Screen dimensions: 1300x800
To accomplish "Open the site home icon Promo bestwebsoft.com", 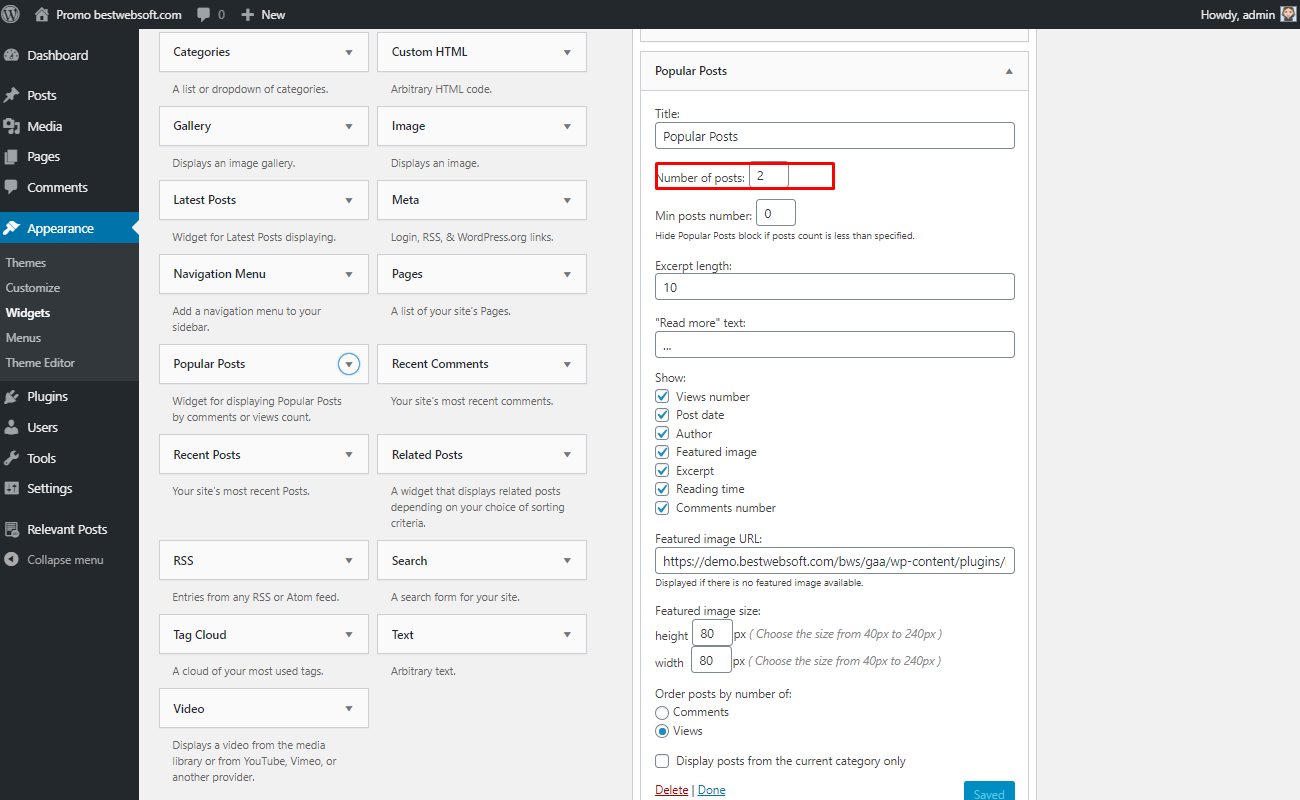I will click(41, 14).
